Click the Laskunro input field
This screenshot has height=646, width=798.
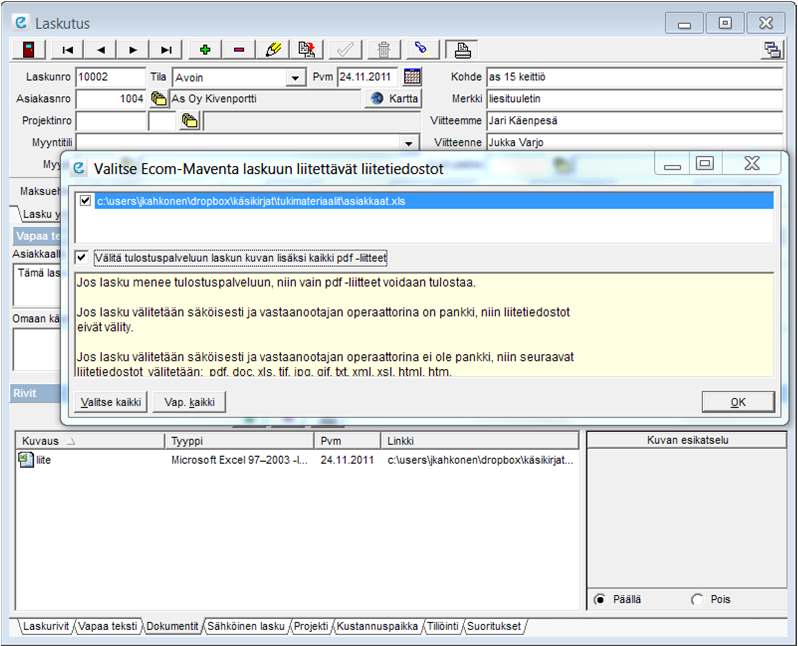tap(110, 77)
